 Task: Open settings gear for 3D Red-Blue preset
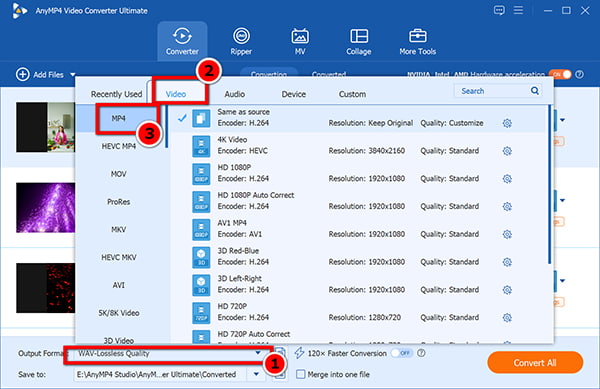tap(507, 262)
